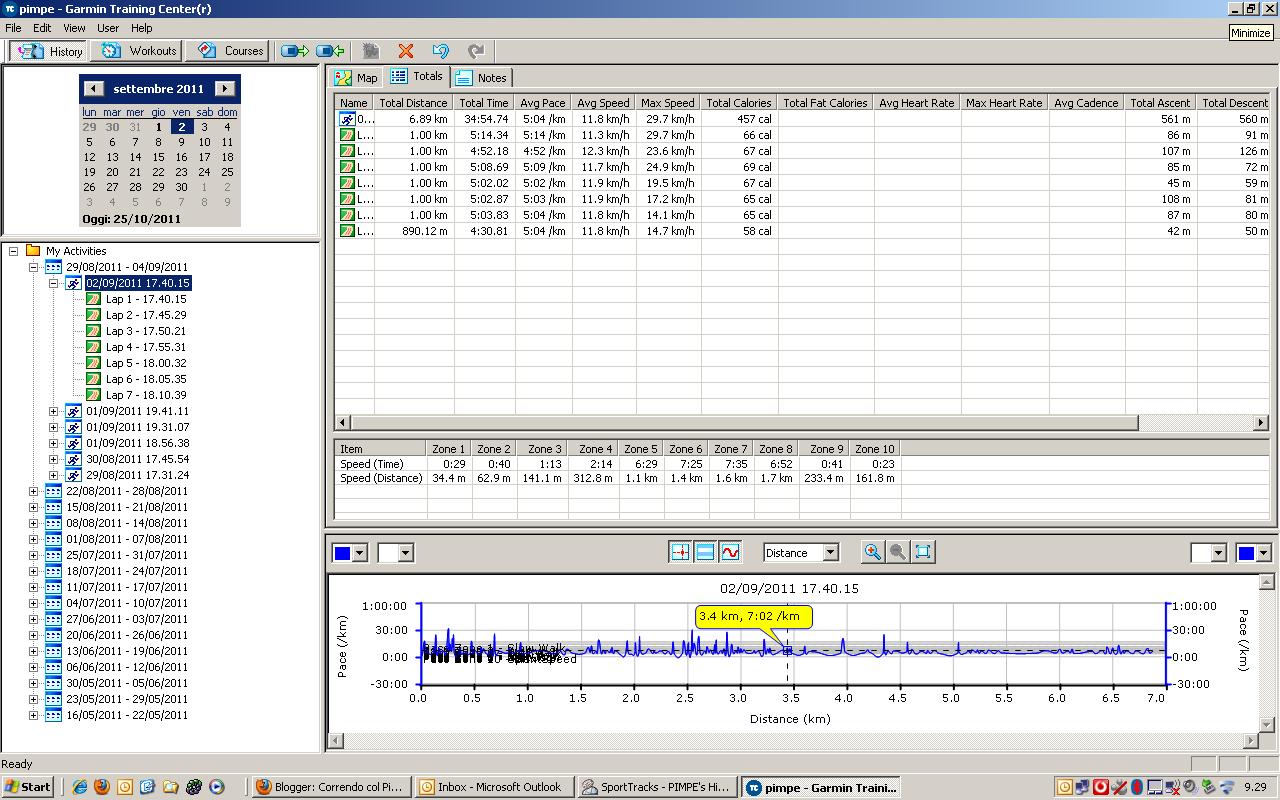Open the User menu
Viewport: 1280px width, 800px height.
107,28
